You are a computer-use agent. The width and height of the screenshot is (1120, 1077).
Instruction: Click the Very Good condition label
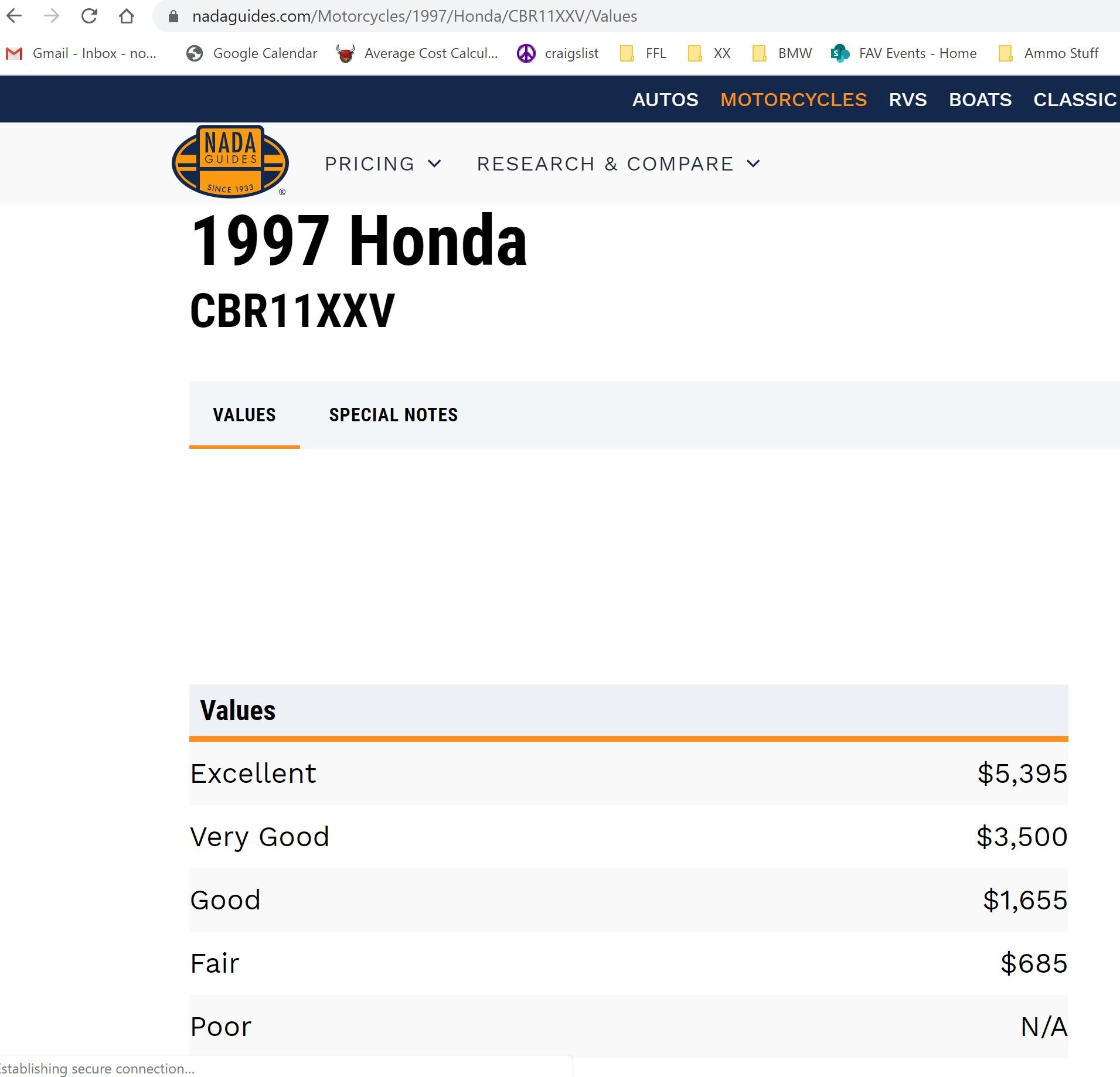click(260, 837)
